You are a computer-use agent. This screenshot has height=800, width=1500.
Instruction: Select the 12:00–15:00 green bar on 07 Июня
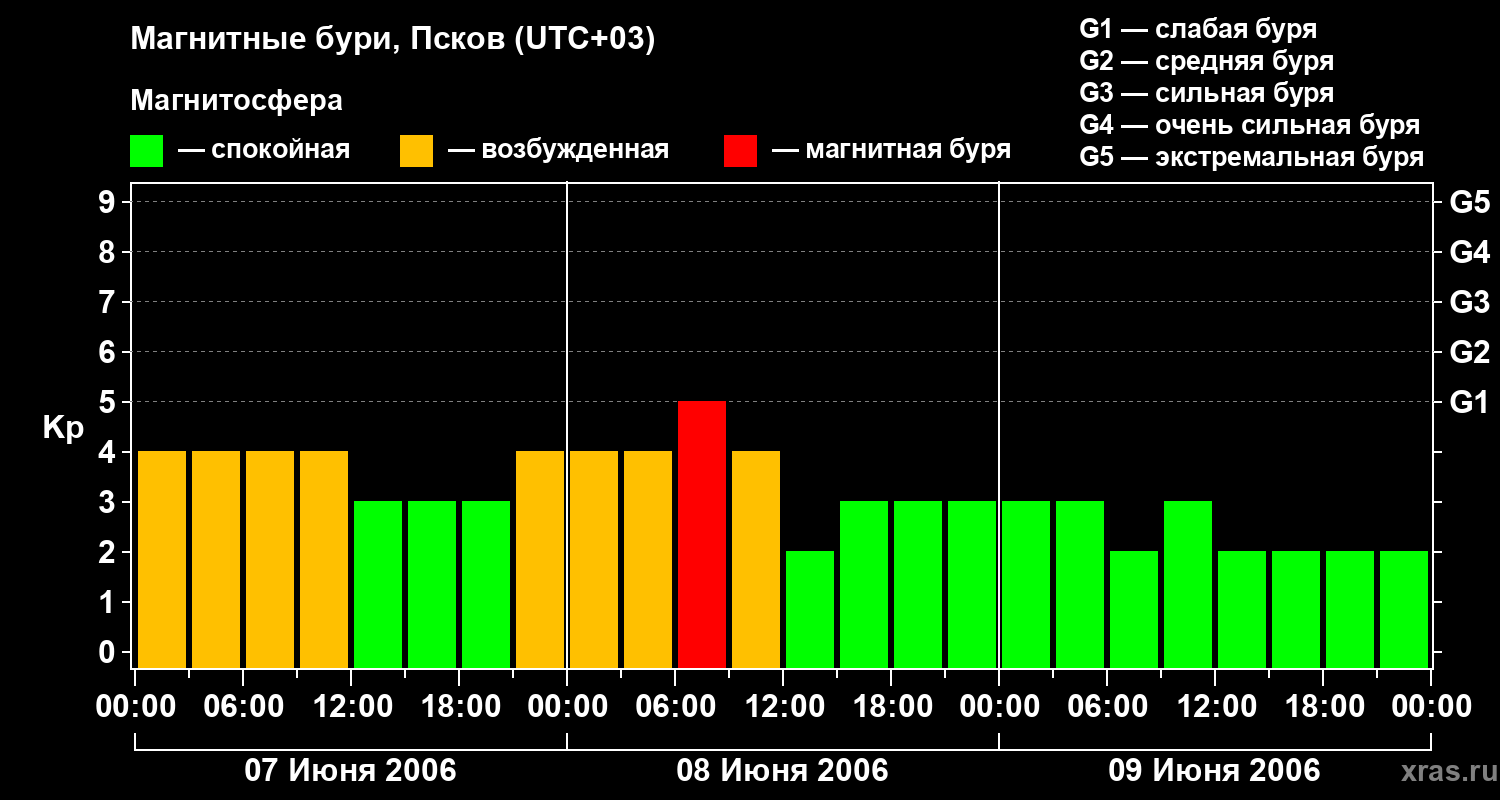(378, 584)
